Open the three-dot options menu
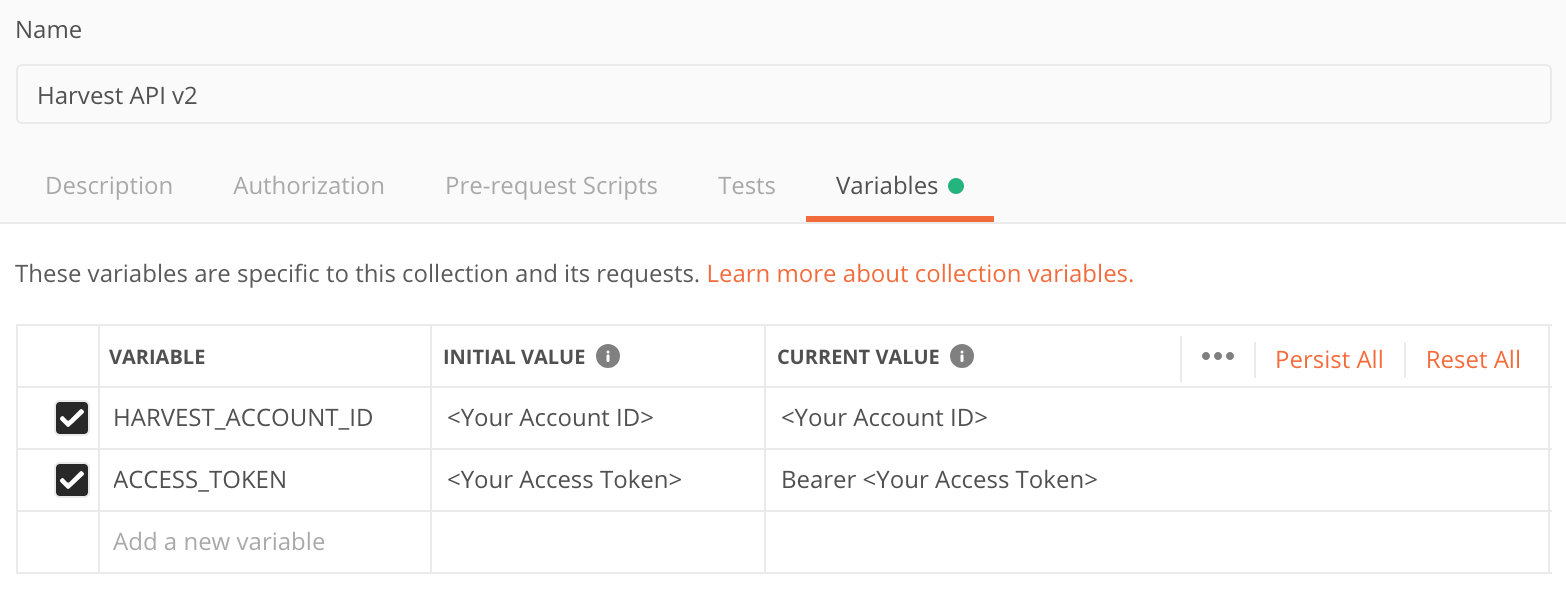This screenshot has height=594, width=1566. click(1217, 358)
